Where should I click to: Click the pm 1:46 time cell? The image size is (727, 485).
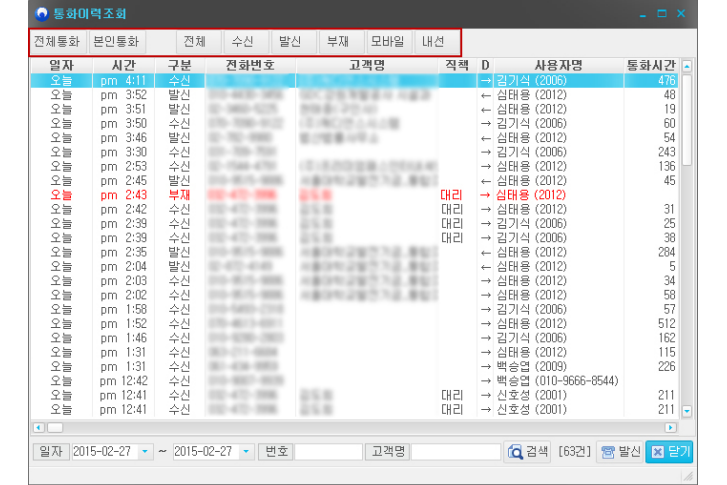click(123, 338)
